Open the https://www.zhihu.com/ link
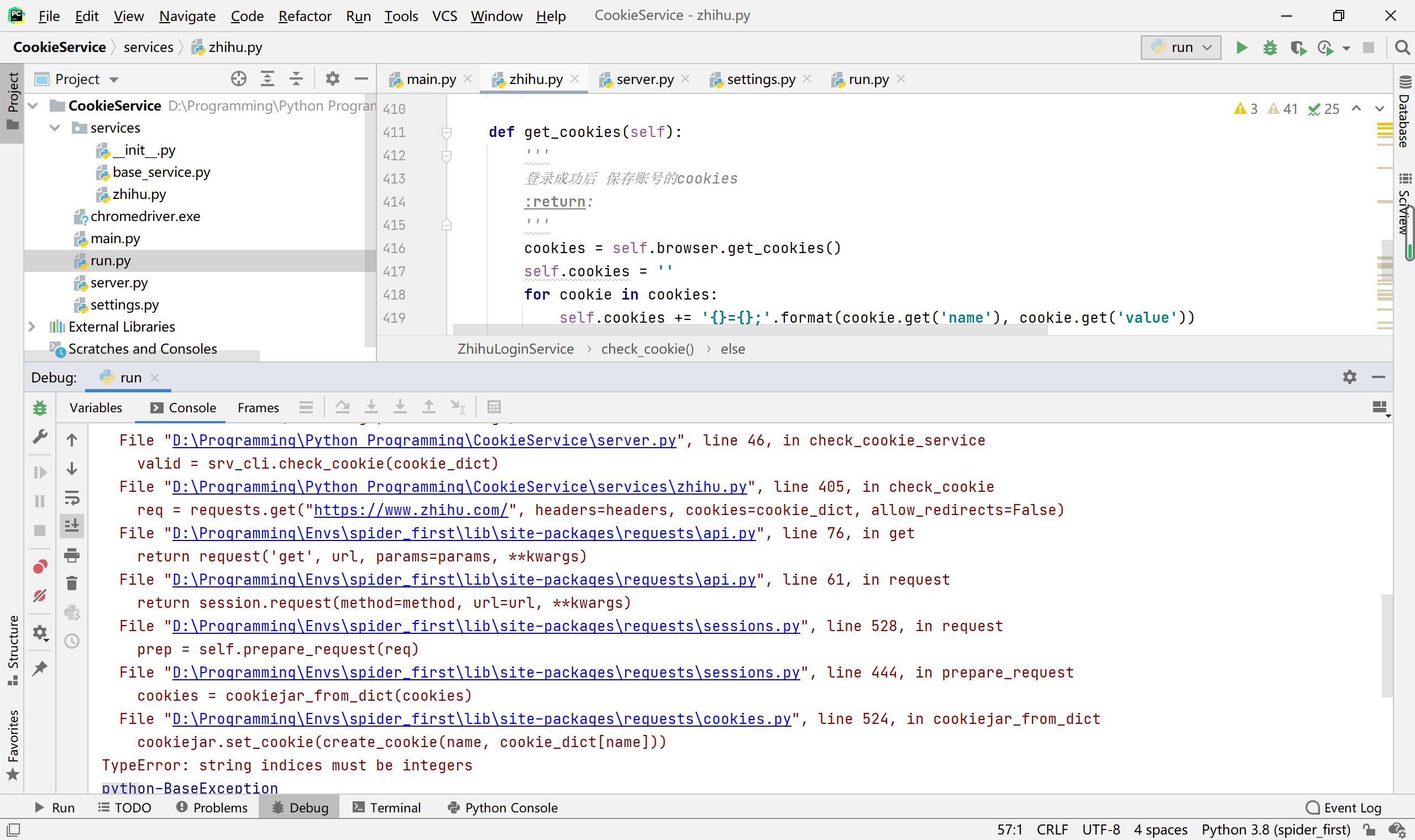The width and height of the screenshot is (1415, 840). click(x=411, y=510)
